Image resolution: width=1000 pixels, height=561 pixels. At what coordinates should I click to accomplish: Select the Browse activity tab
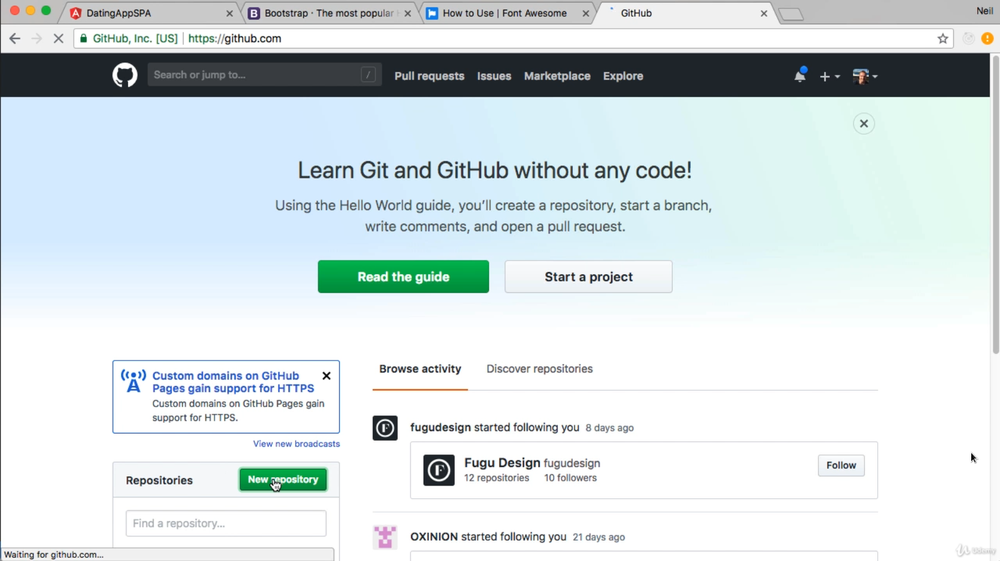pos(420,369)
